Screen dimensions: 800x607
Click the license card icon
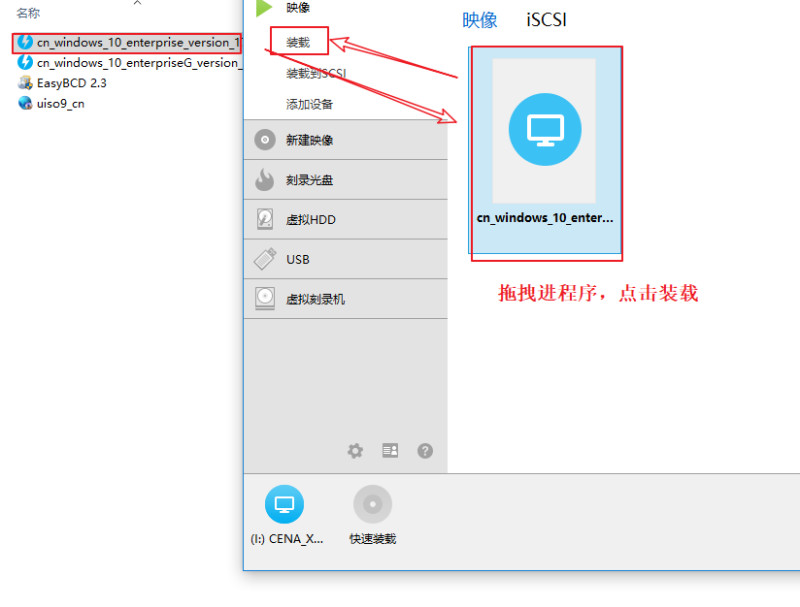(x=390, y=450)
